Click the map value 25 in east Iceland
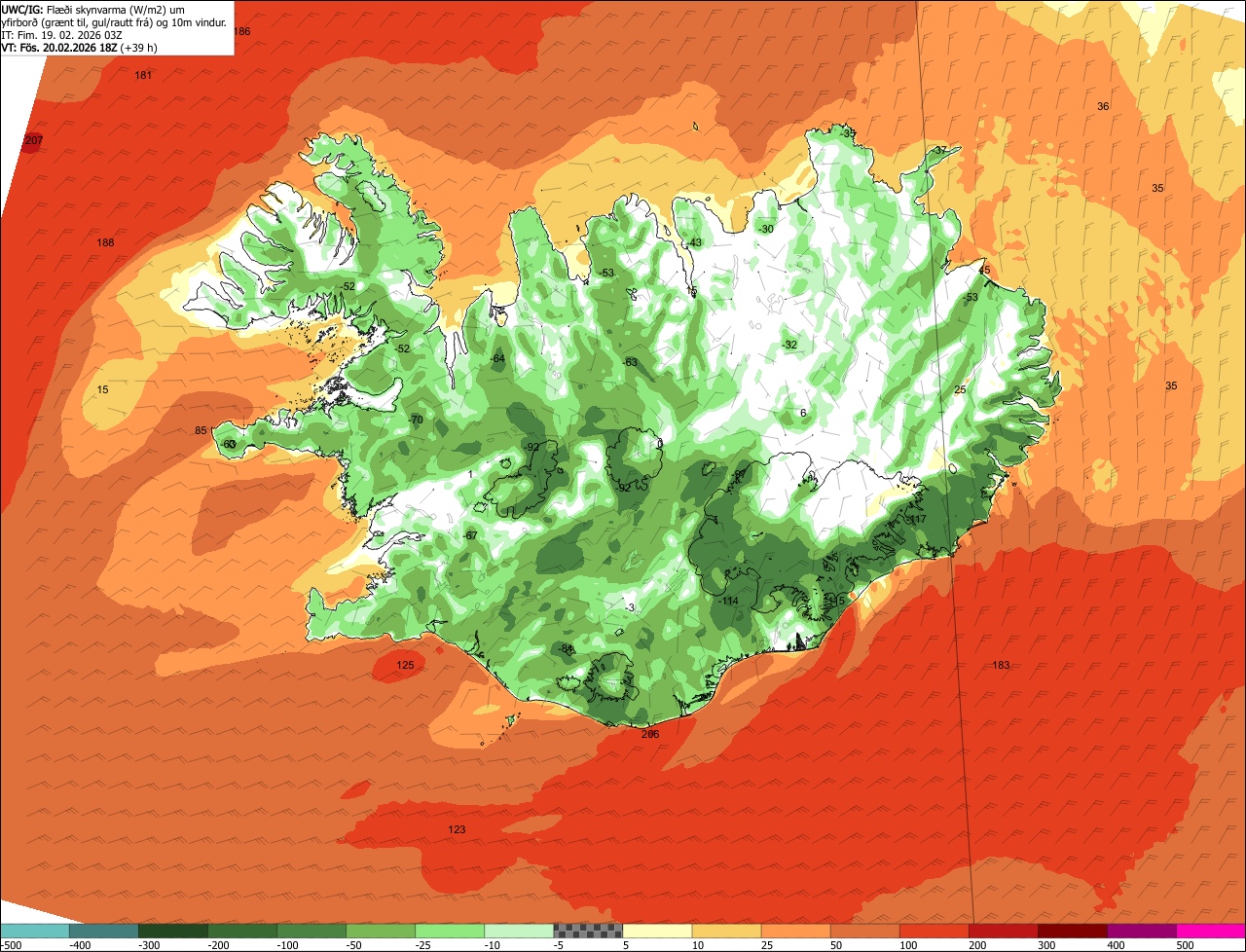This screenshot has height=952, width=1246. pos(960,390)
